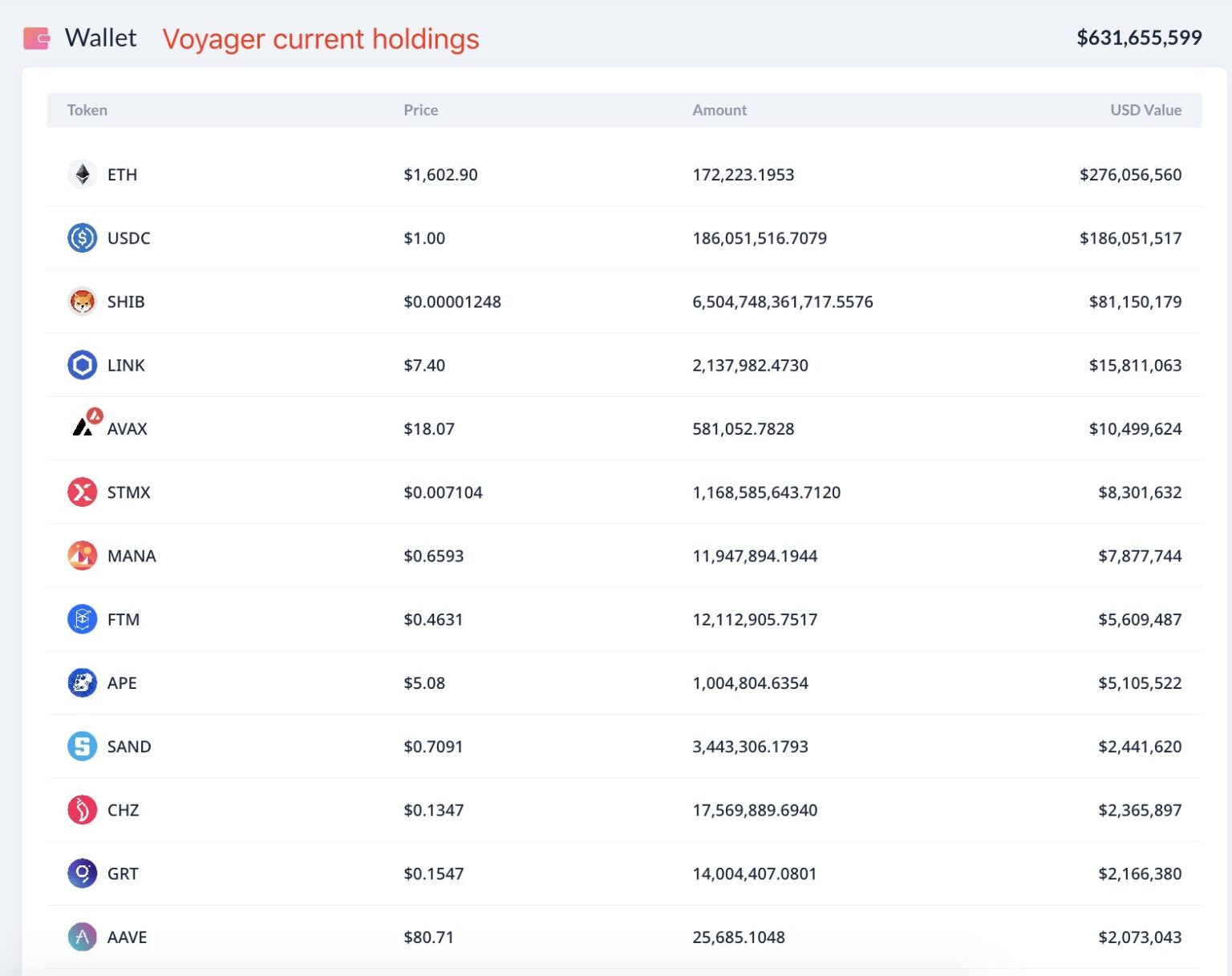This screenshot has height=976, width=1232.
Task: Open the LINK hexagon icon
Action: click(x=82, y=365)
